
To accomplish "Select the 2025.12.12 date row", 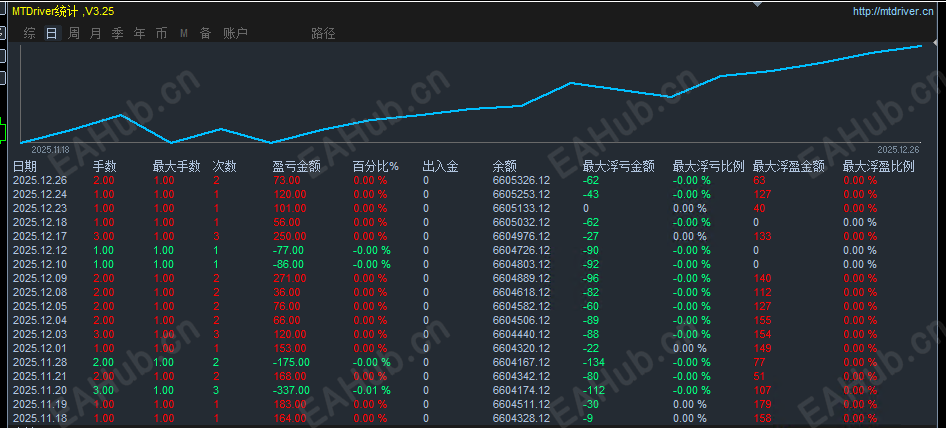I will point(40,250).
